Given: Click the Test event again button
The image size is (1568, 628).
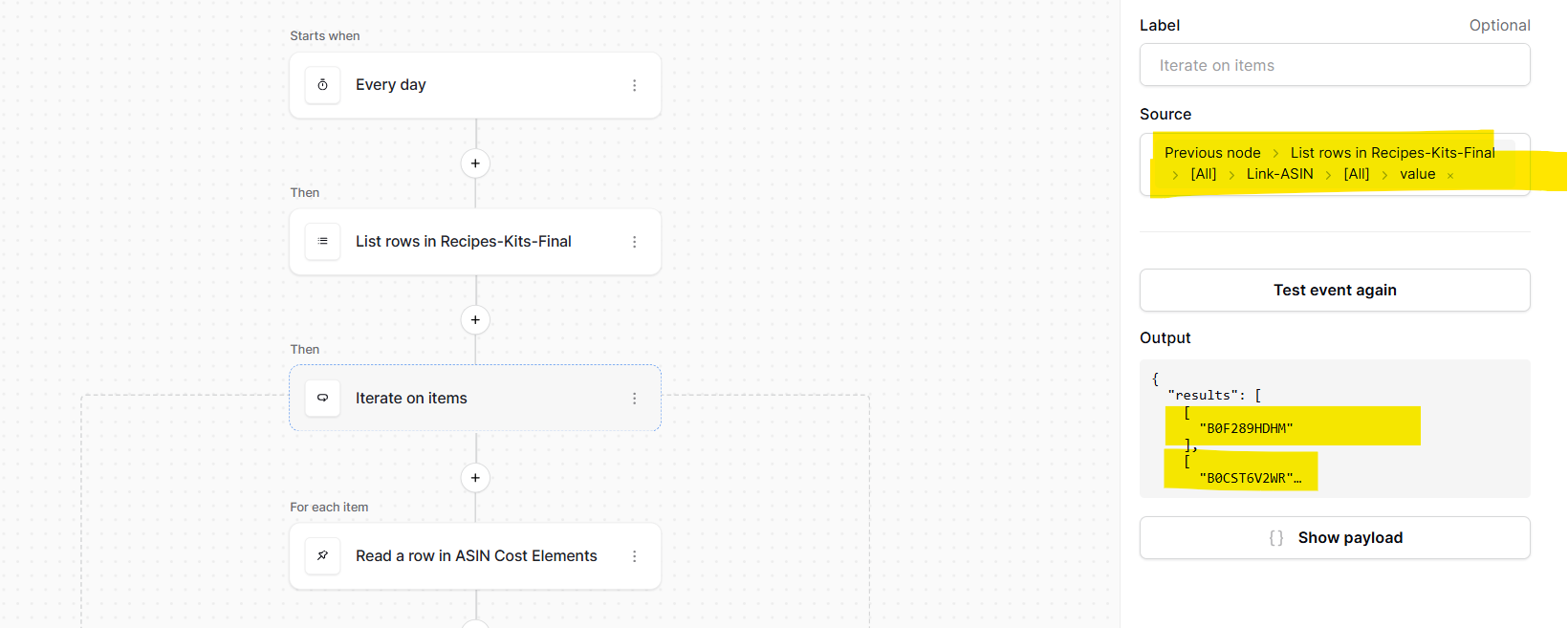Looking at the screenshot, I should click(x=1335, y=291).
